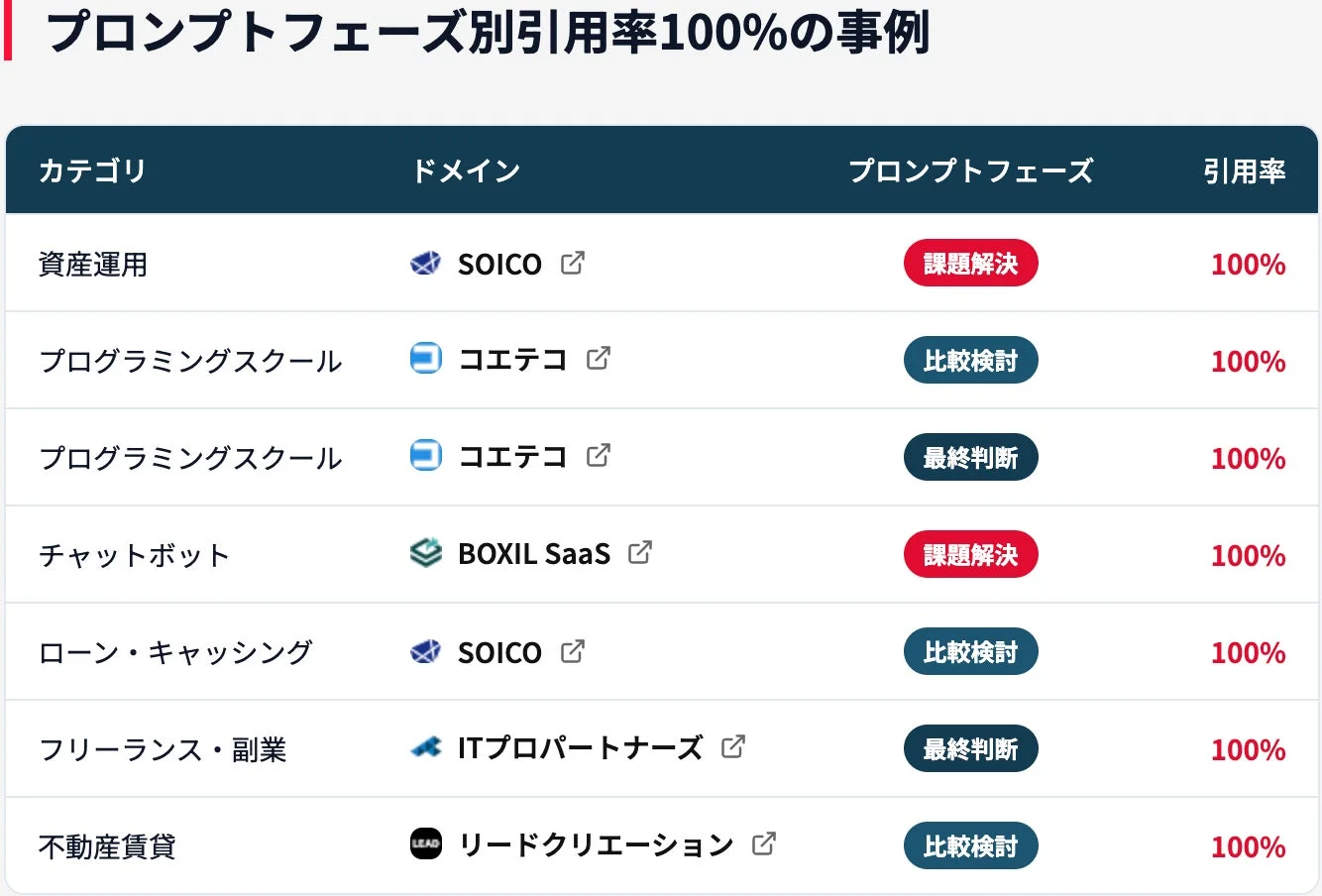Toggle the 比較検討 badge in the 不動産賃貸 row
The height and width of the screenshot is (896, 1322).
970,845
